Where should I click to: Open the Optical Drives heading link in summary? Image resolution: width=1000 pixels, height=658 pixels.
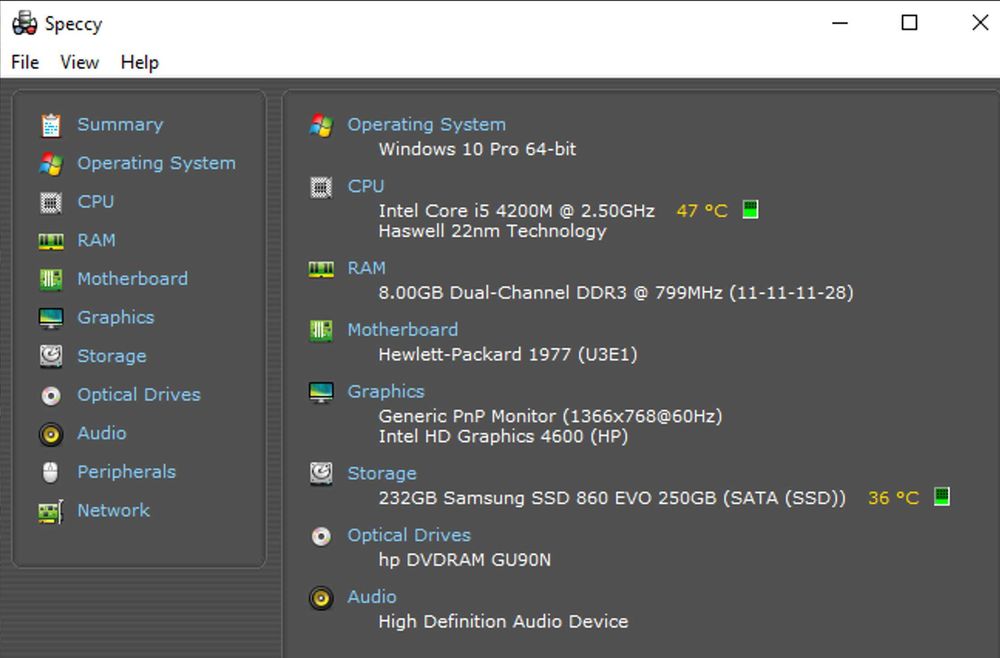[x=409, y=535]
